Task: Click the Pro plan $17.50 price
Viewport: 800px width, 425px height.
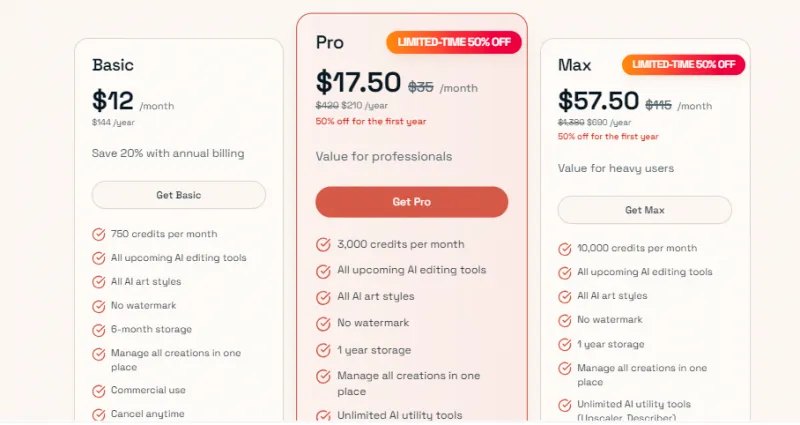Action: tap(358, 82)
